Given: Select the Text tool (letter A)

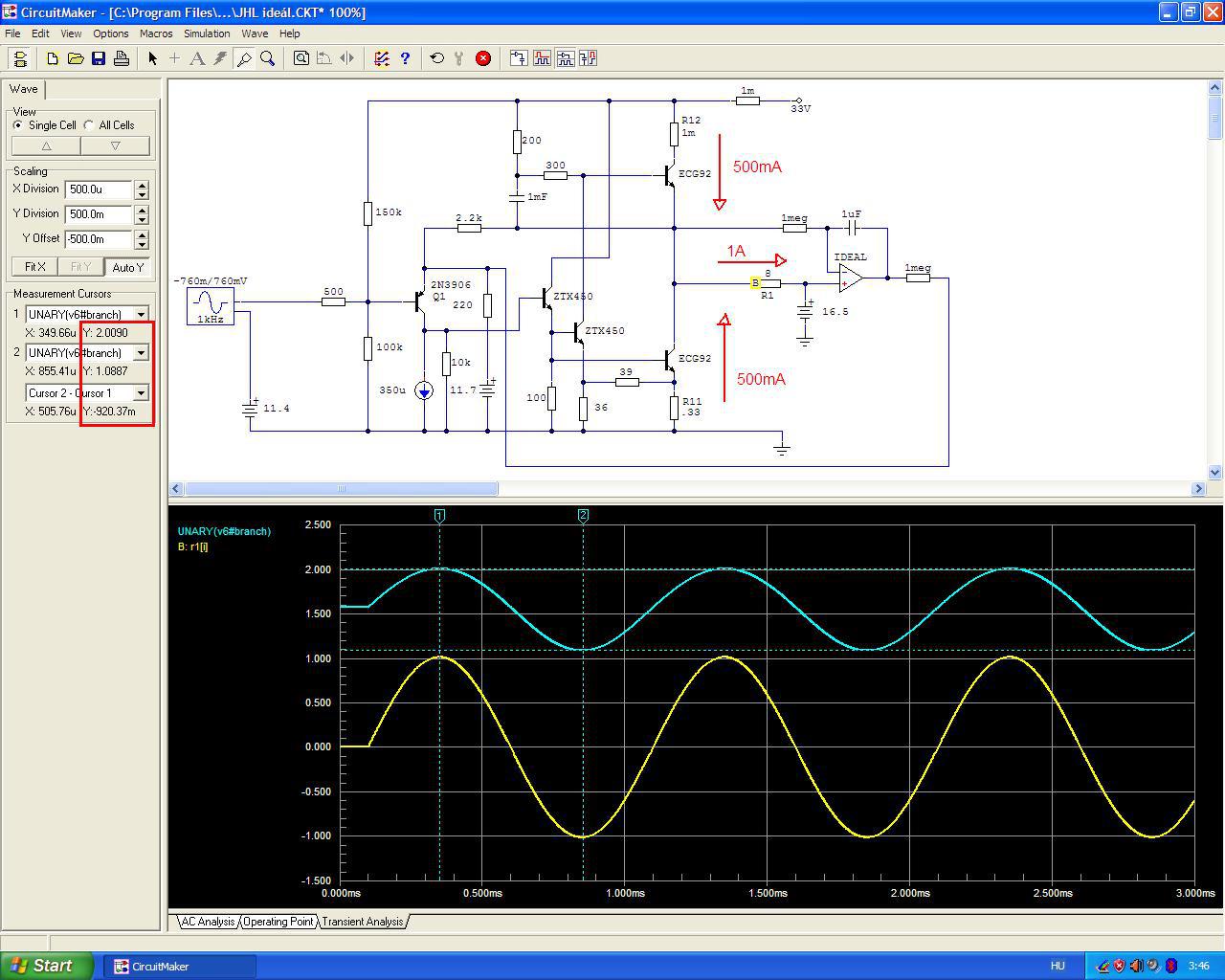Looking at the screenshot, I should (197, 58).
